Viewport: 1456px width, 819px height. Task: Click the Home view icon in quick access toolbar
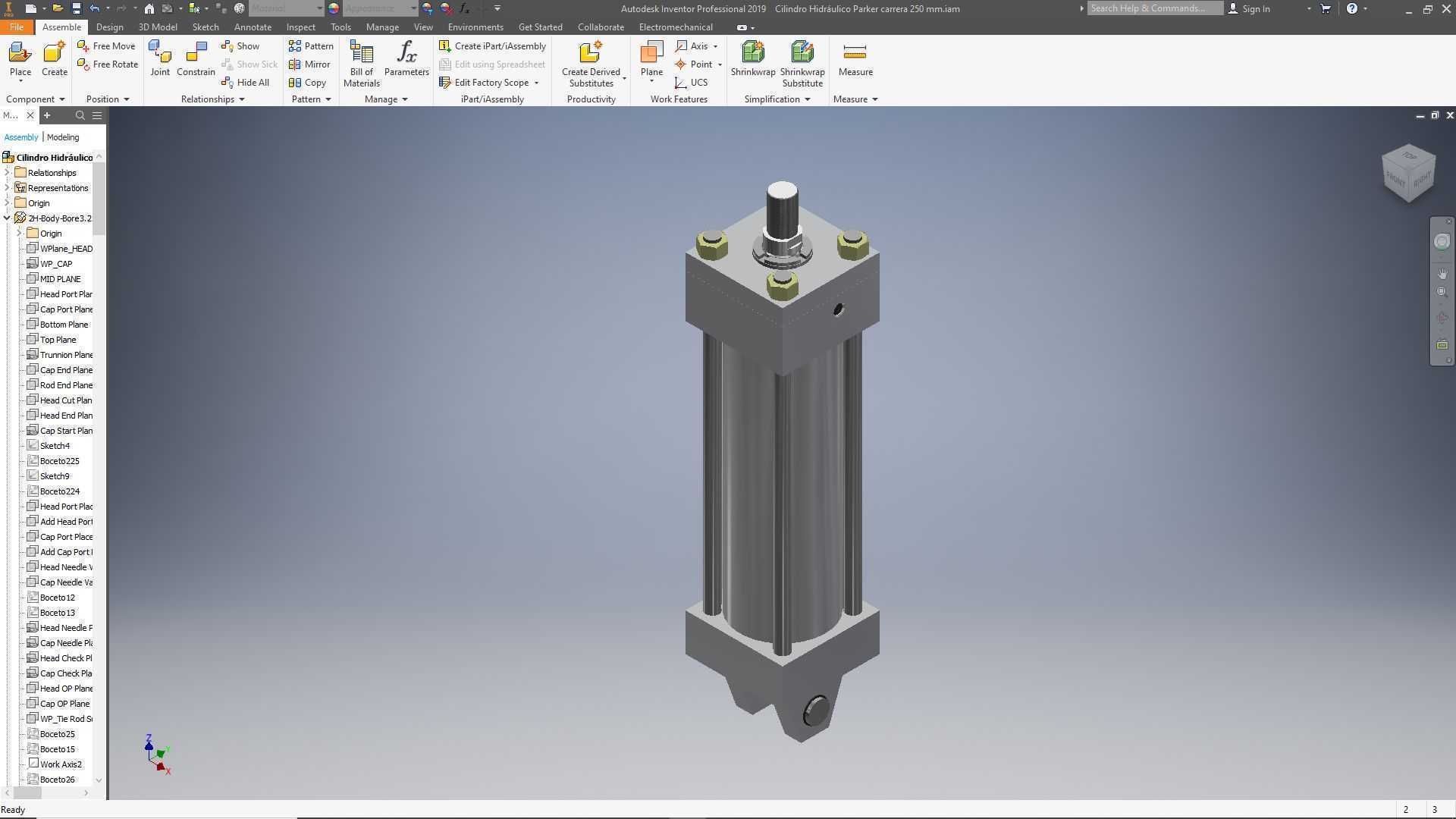[x=149, y=8]
